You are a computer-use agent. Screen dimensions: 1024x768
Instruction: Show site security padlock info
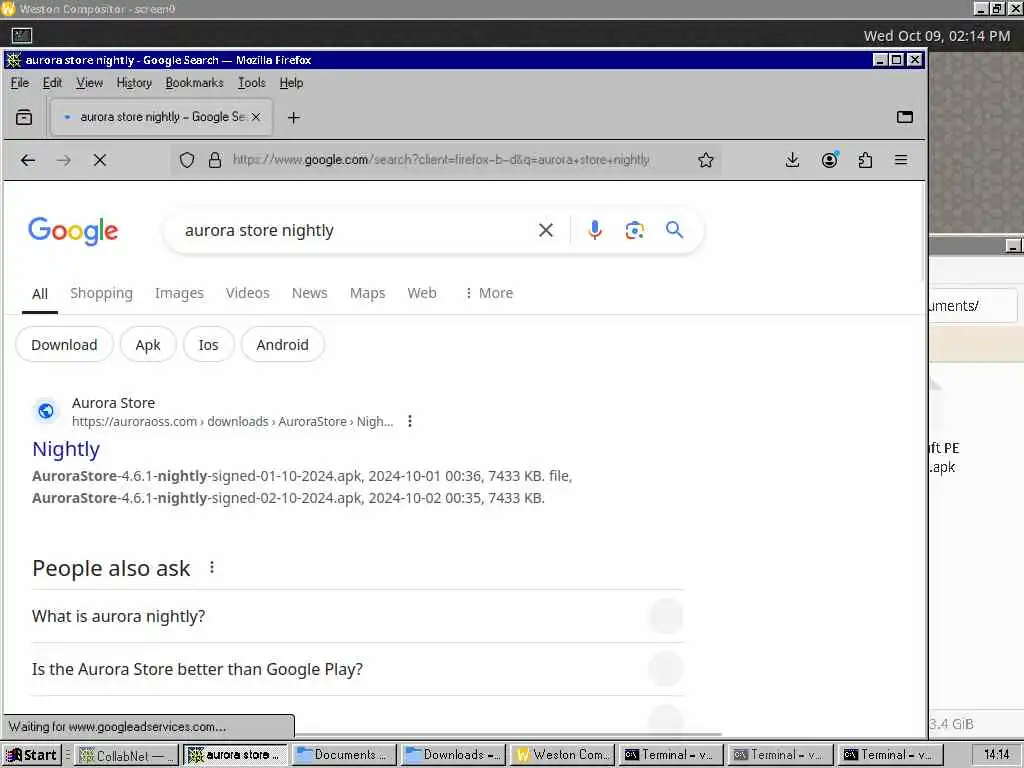pos(215,160)
